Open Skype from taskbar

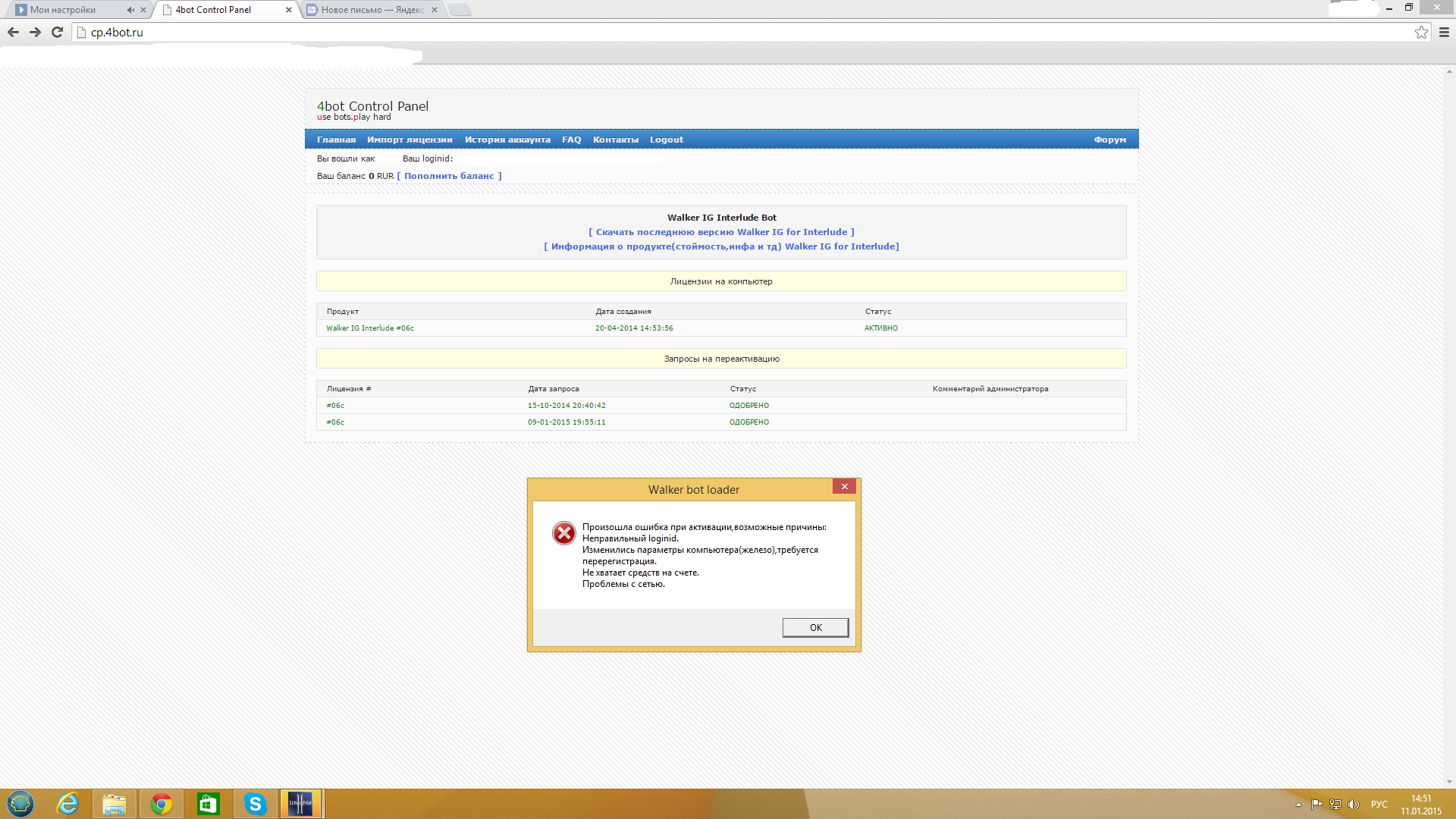point(256,804)
